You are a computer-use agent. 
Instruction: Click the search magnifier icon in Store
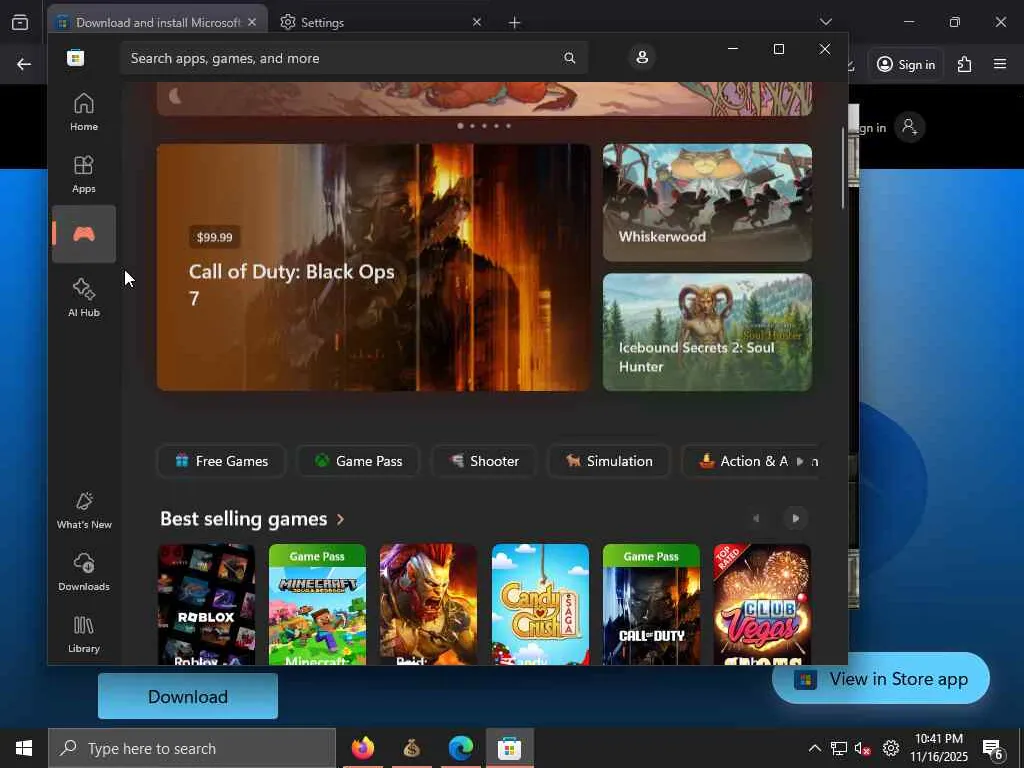tap(569, 58)
